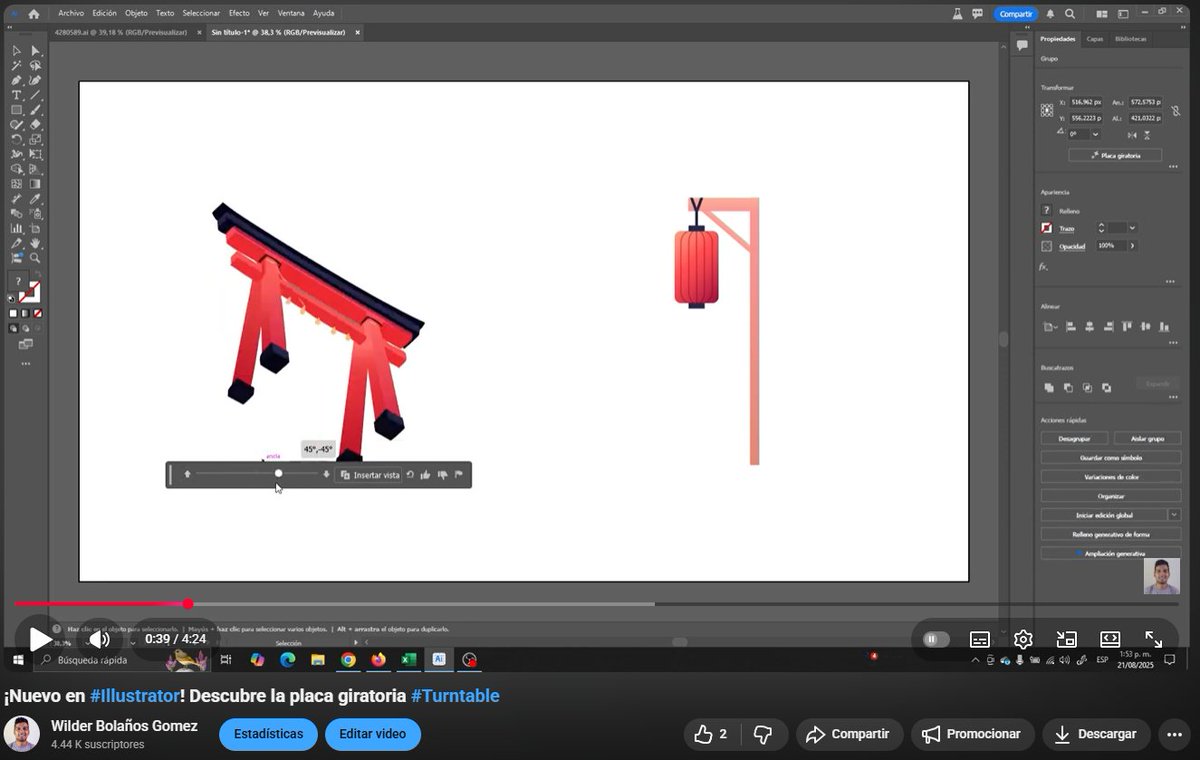Select the Line Segment tool
The height and width of the screenshot is (760, 1200).
point(36,95)
